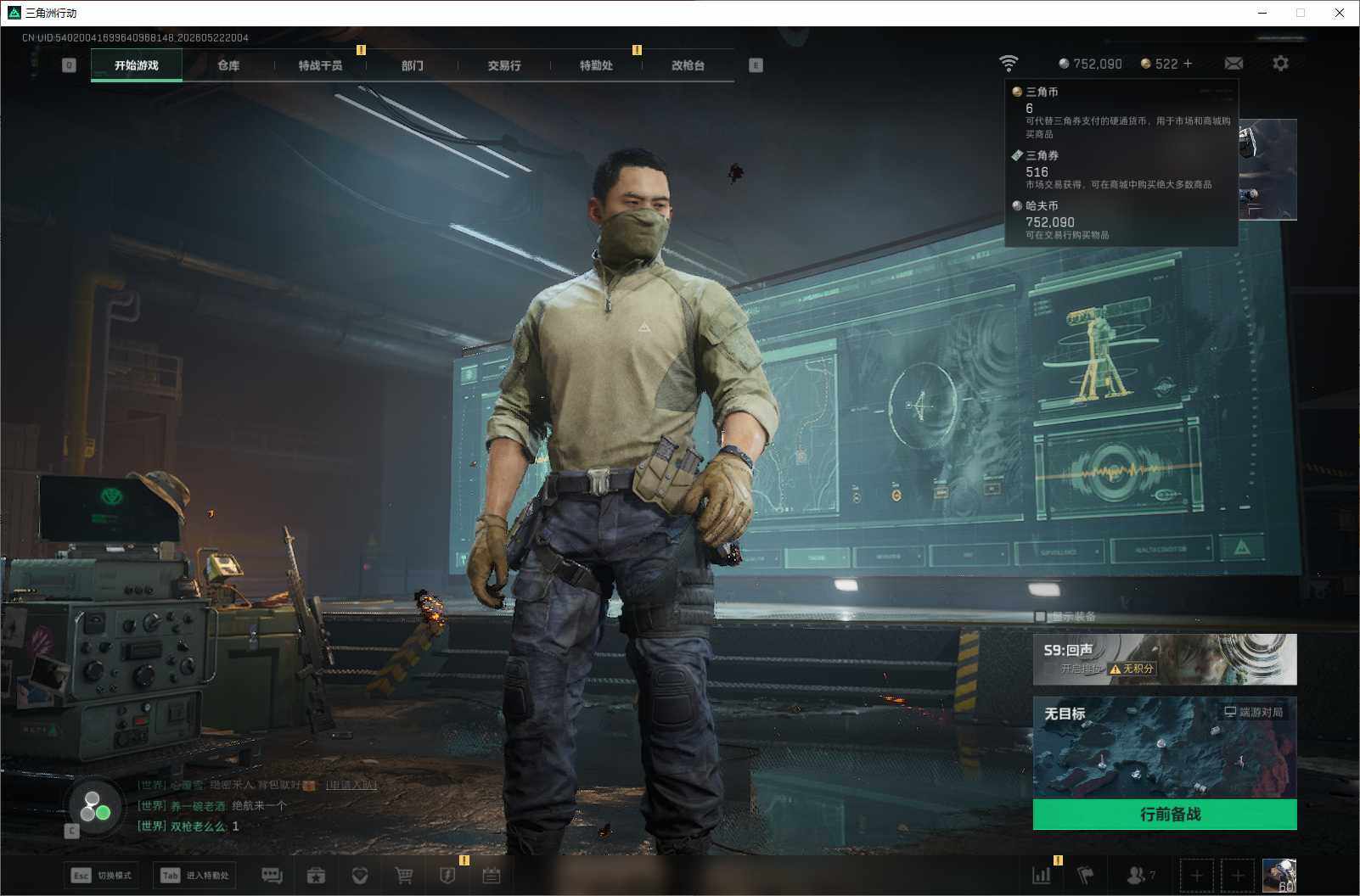
Task: Open the S9:回声 season banner
Action: tap(1165, 659)
